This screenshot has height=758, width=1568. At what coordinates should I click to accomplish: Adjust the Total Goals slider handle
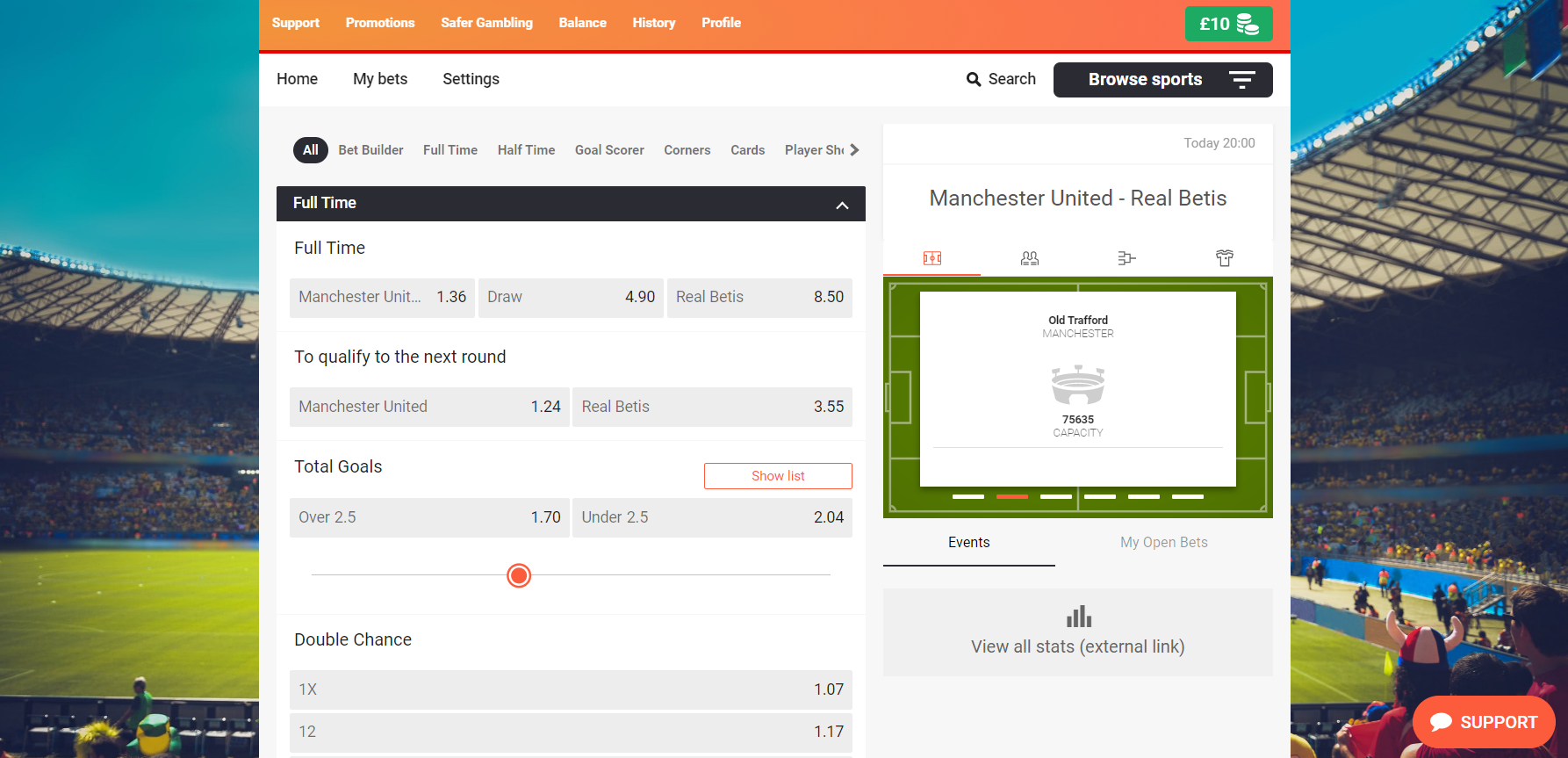tap(519, 575)
